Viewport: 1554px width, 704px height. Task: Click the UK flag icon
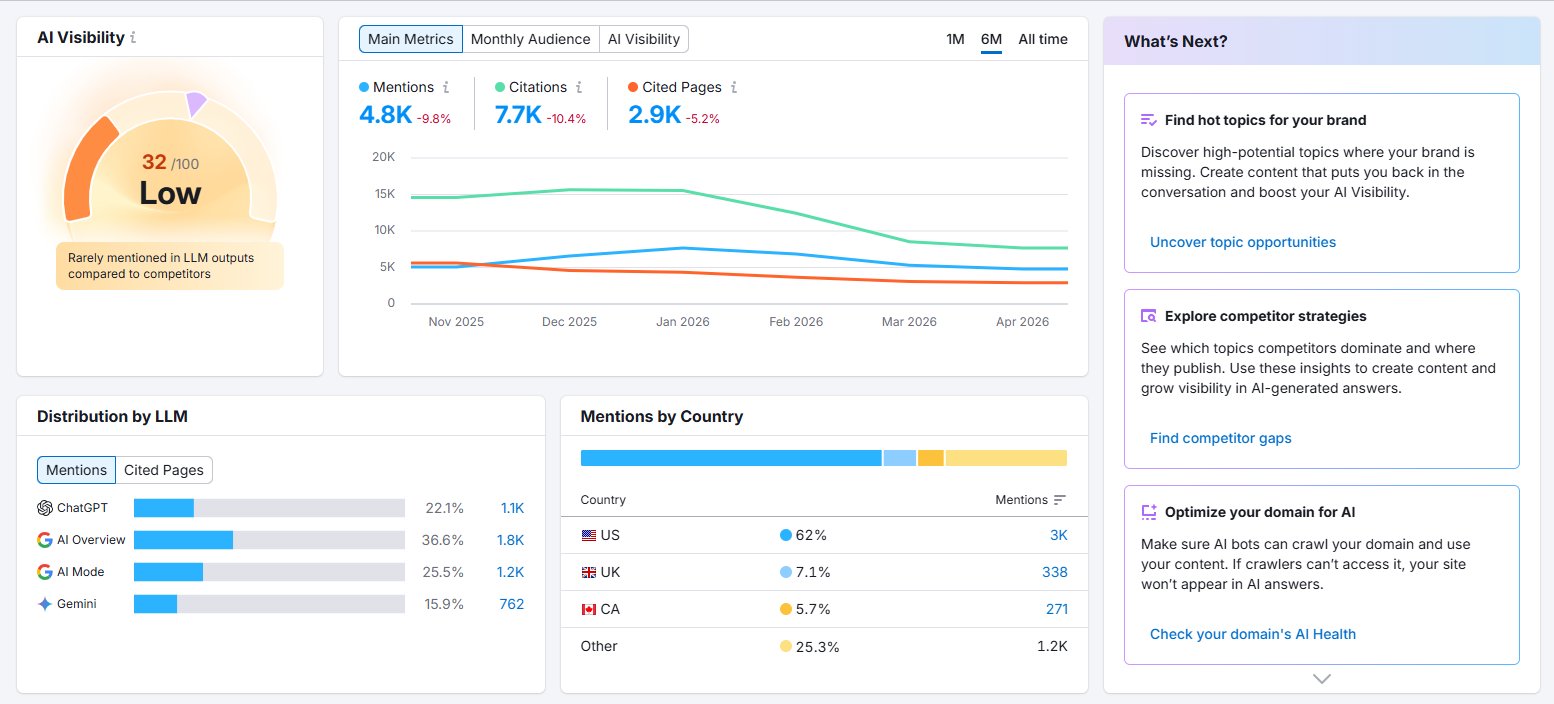click(x=589, y=572)
